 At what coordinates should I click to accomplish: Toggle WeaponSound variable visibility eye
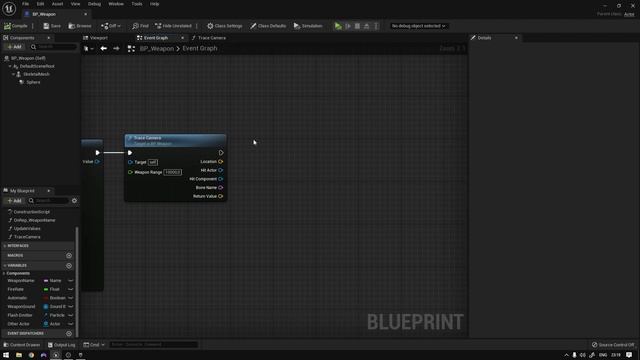click(71, 307)
